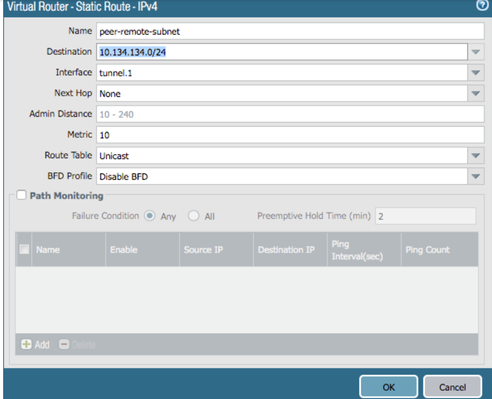Image resolution: width=492 pixels, height=399 pixels.
Task: Click the Enable column header
Action: coord(143,249)
